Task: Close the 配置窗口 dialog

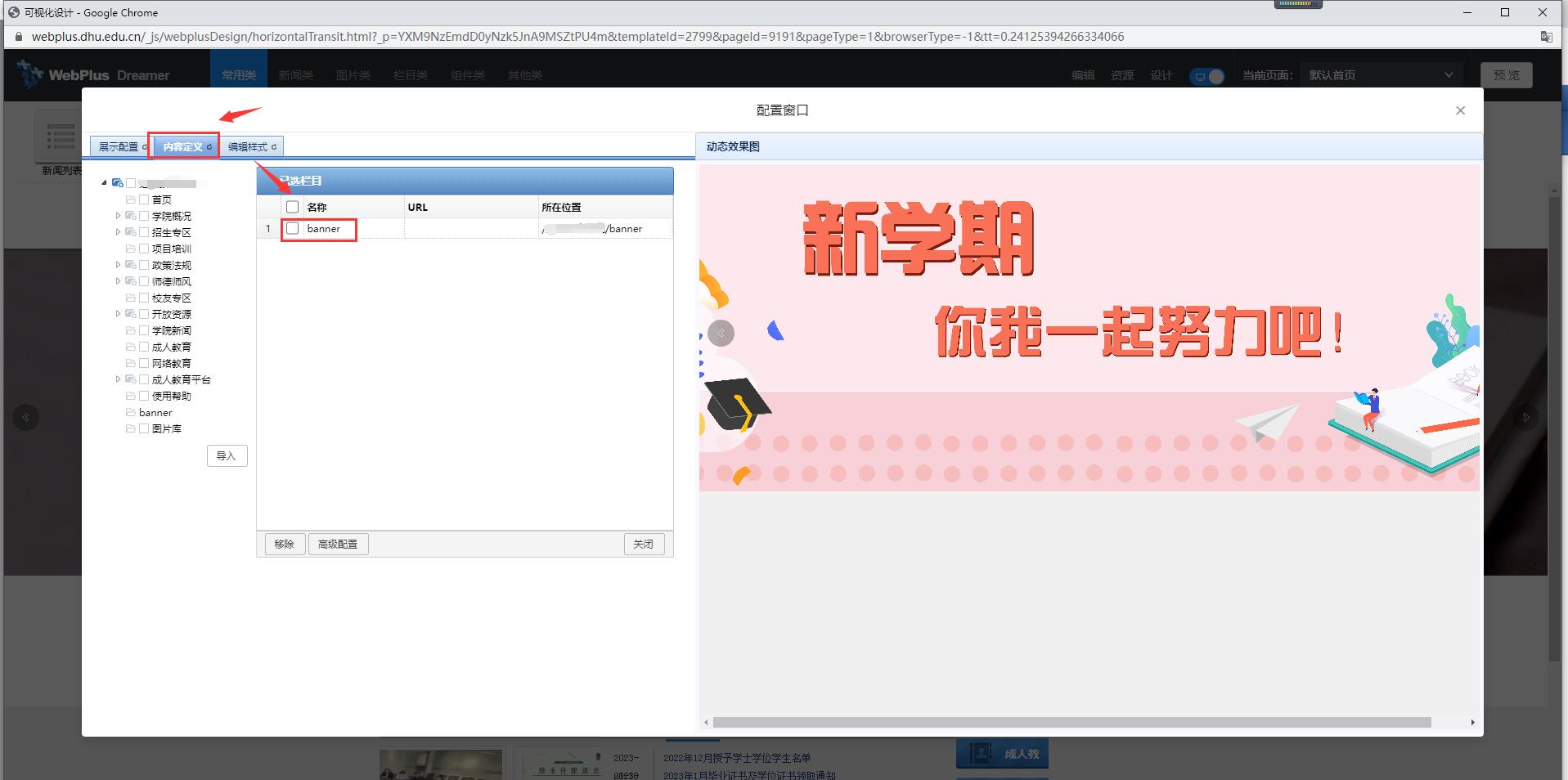Action: (x=1460, y=110)
